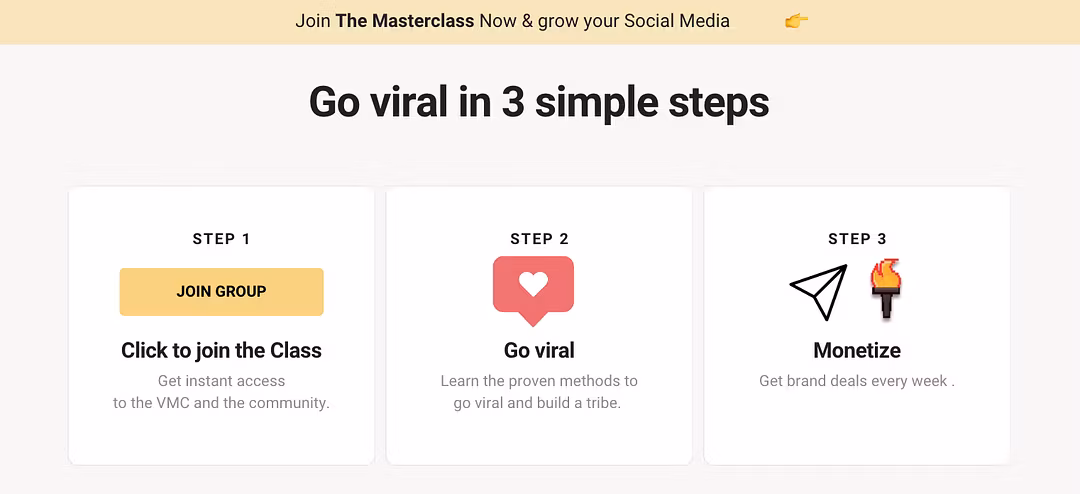Viewport: 1080px width, 494px height.
Task: Click the pointing hand emoji in banner
Action: (796, 21)
